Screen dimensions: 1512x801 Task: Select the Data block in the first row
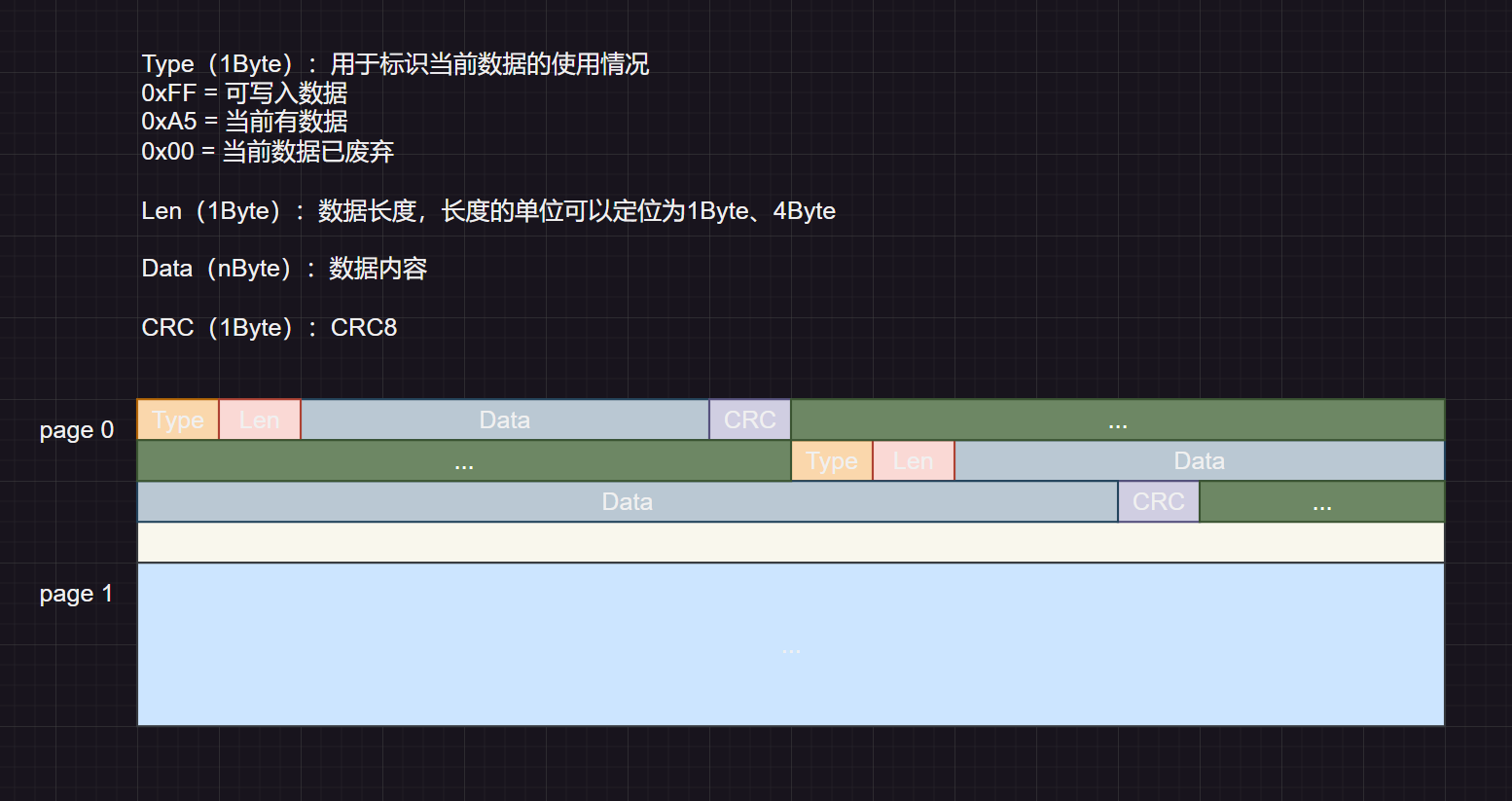point(504,419)
